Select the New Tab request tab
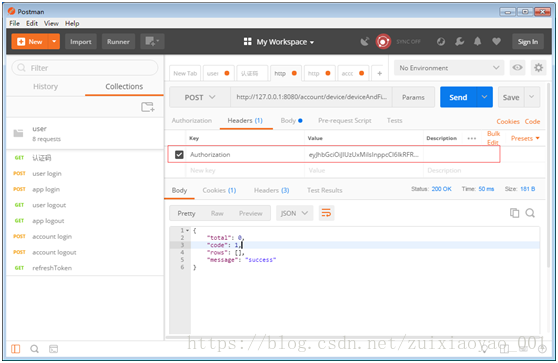This screenshot has width=558, height=363. (185, 73)
